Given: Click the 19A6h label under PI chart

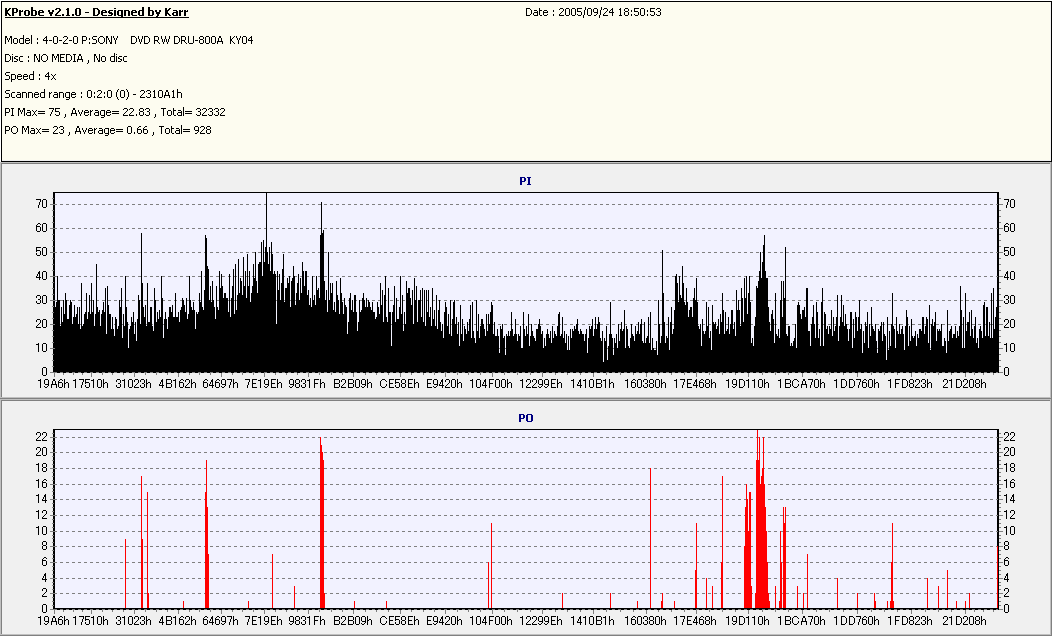Looking at the screenshot, I should click(54, 383).
